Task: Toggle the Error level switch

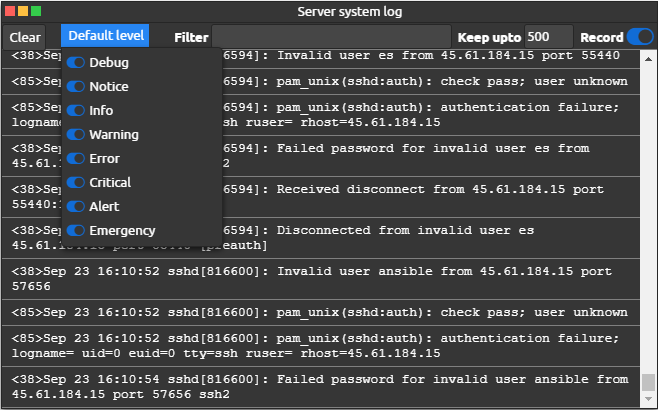Action: point(76,159)
